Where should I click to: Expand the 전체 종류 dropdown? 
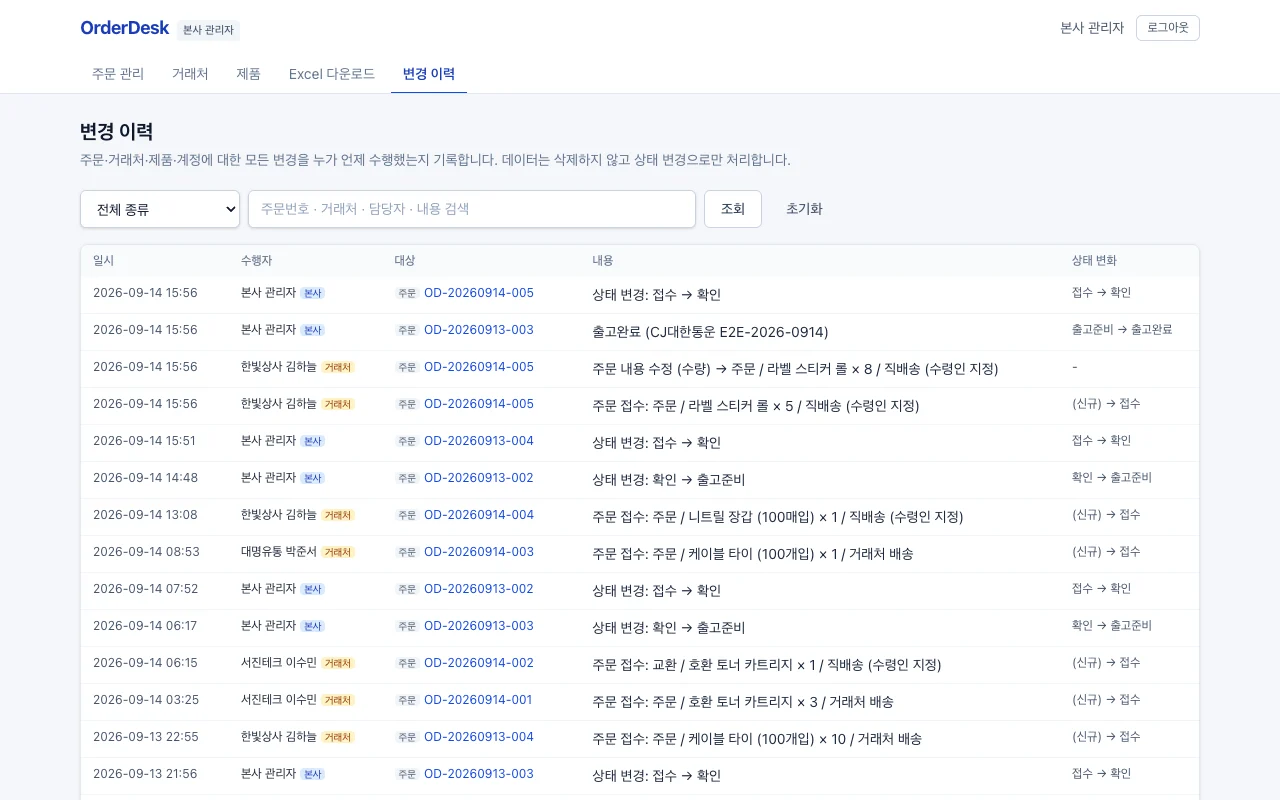160,209
